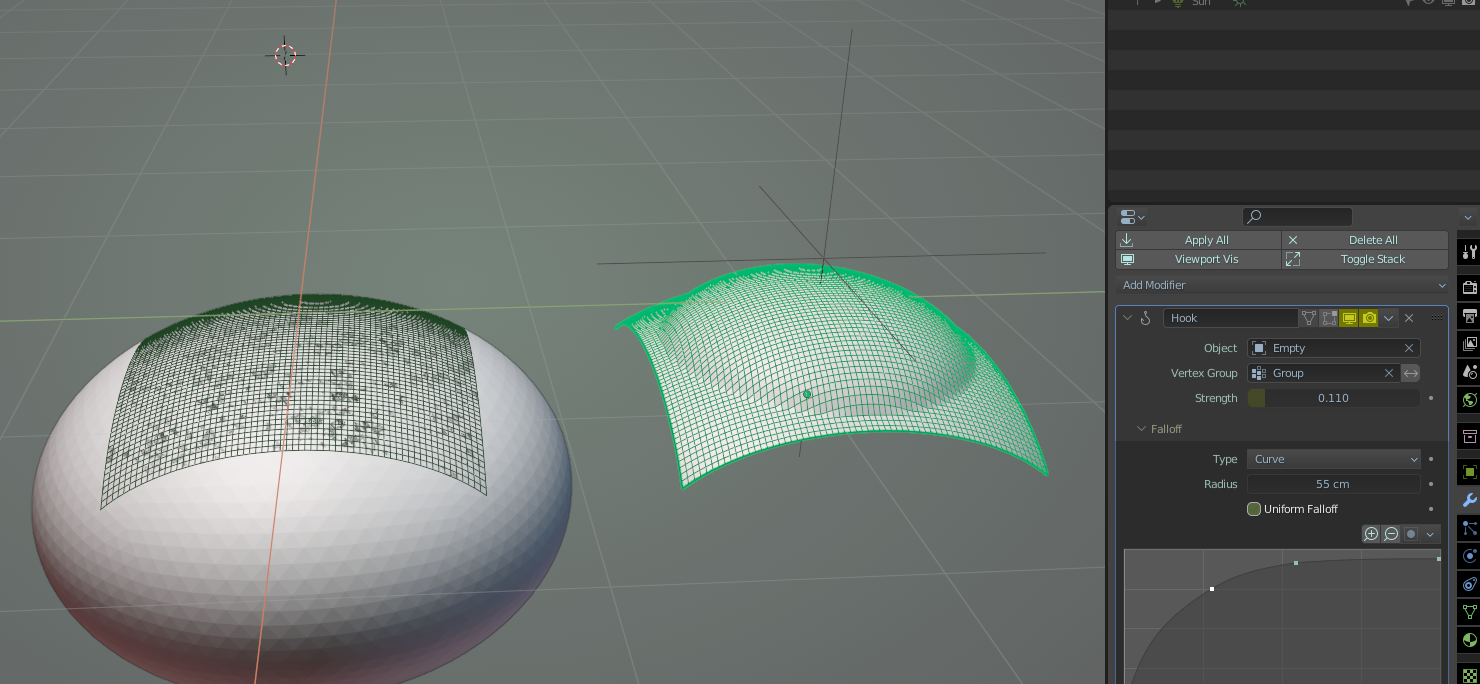Open the Physics properties tab icon
Screen dimensions: 1480x684
click(1469, 556)
